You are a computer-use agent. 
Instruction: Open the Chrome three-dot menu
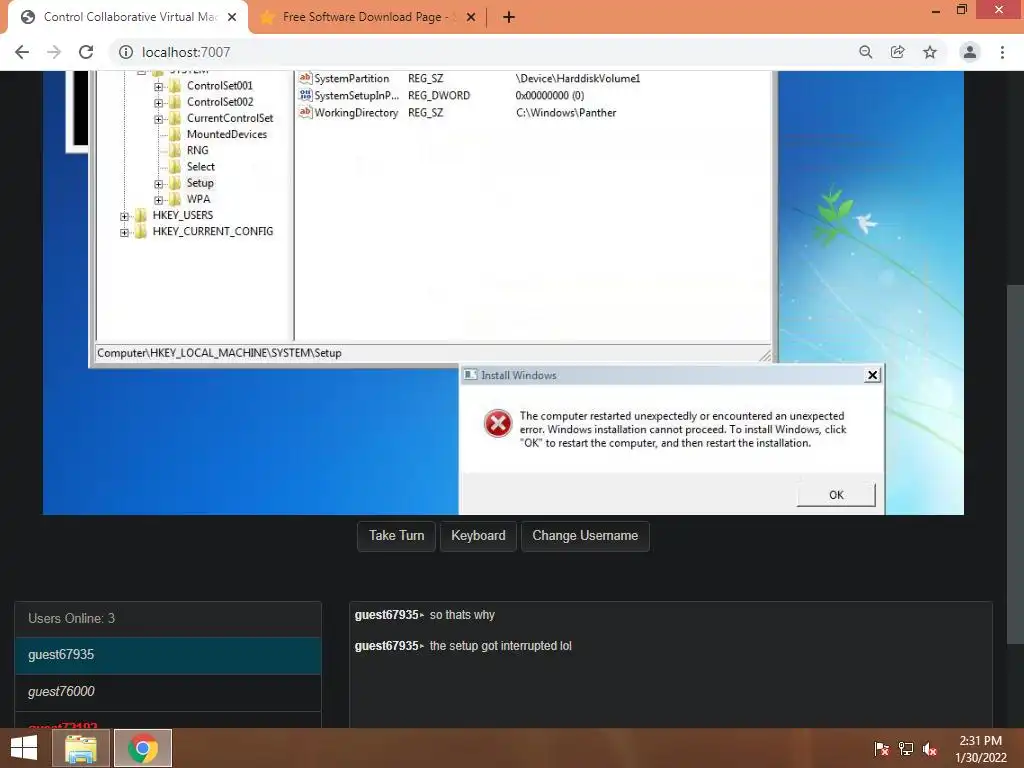pyautogui.click(x=1002, y=52)
